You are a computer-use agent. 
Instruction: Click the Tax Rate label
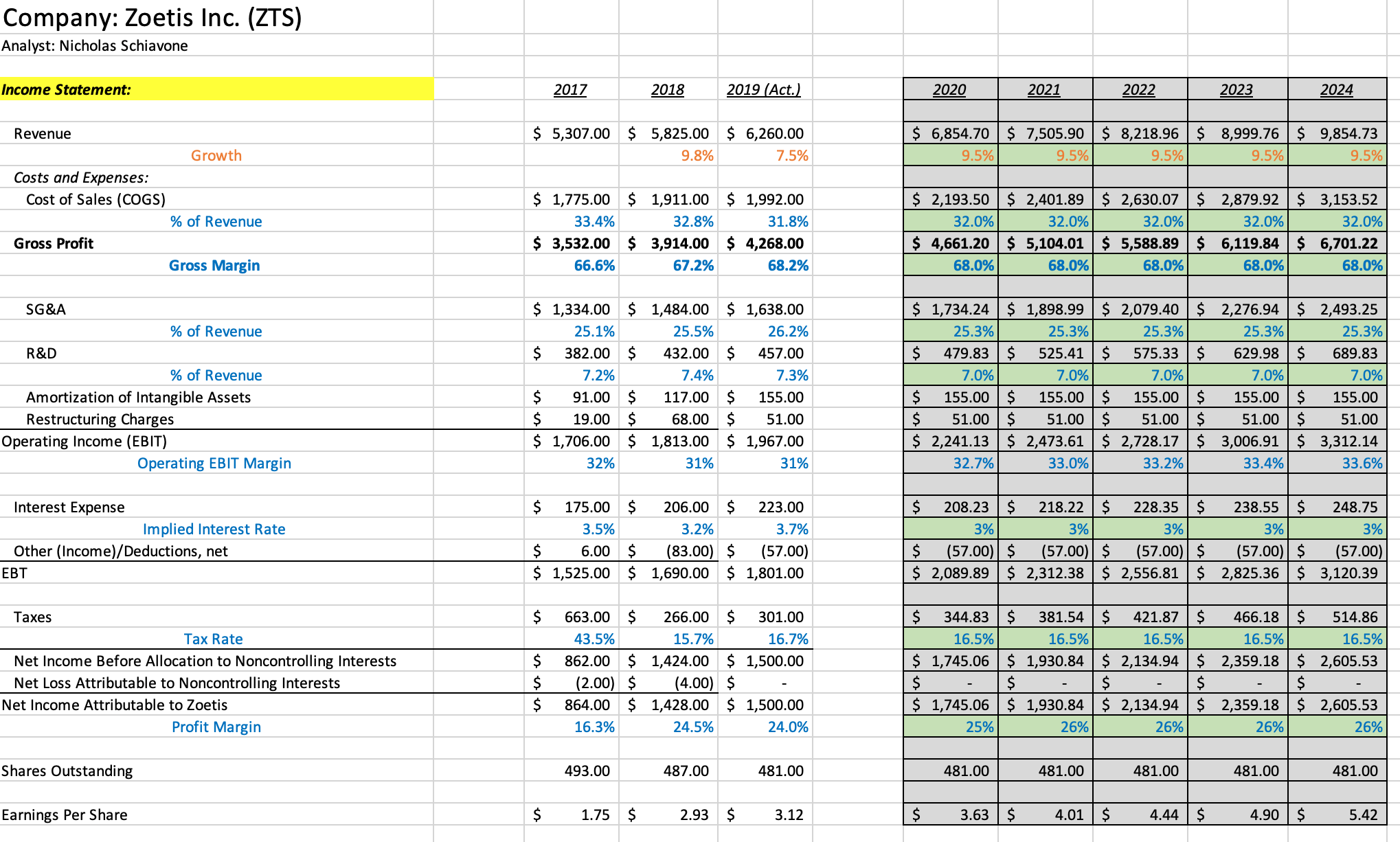pyautogui.click(x=214, y=639)
